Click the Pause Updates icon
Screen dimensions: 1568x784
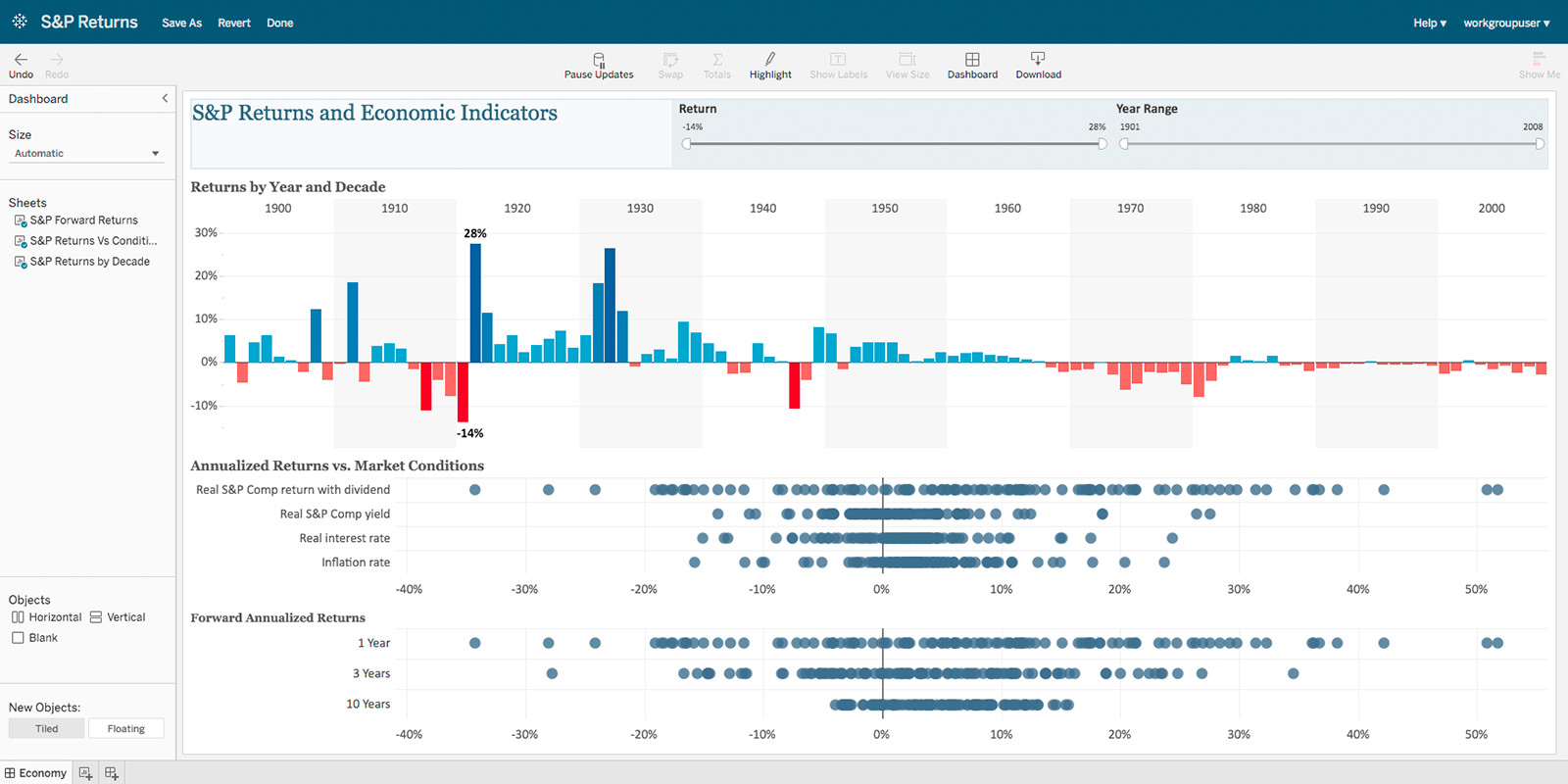[599, 60]
